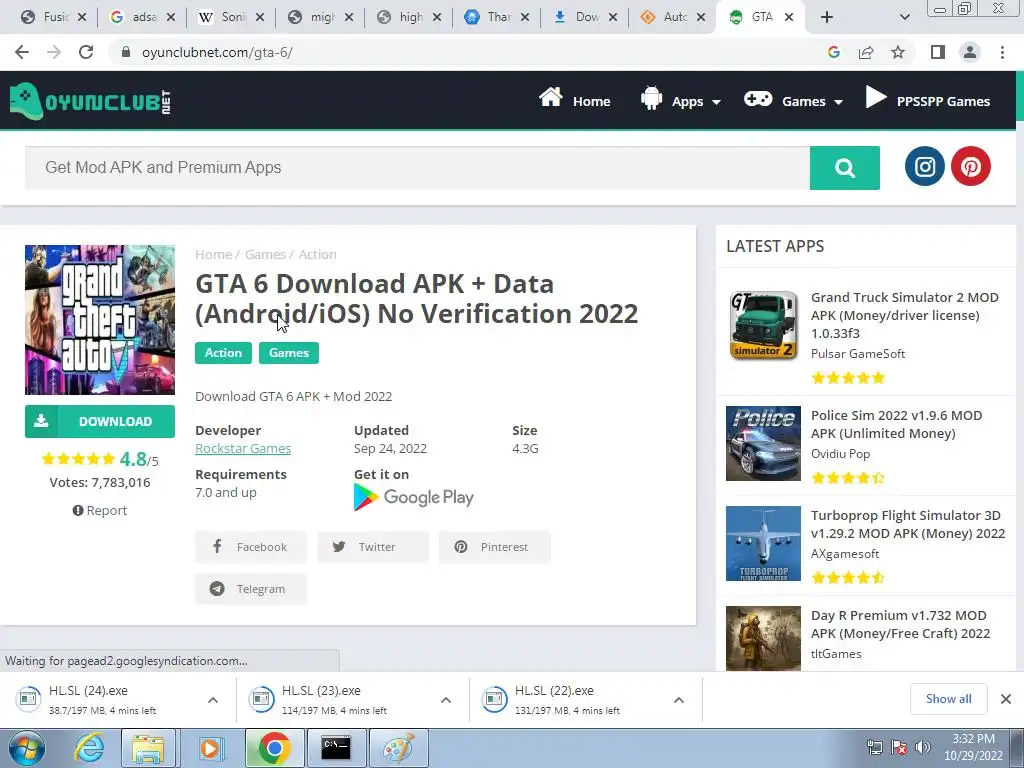1024x768 pixels.
Task: Share via Pinterest button
Action: pyautogui.click(x=494, y=547)
